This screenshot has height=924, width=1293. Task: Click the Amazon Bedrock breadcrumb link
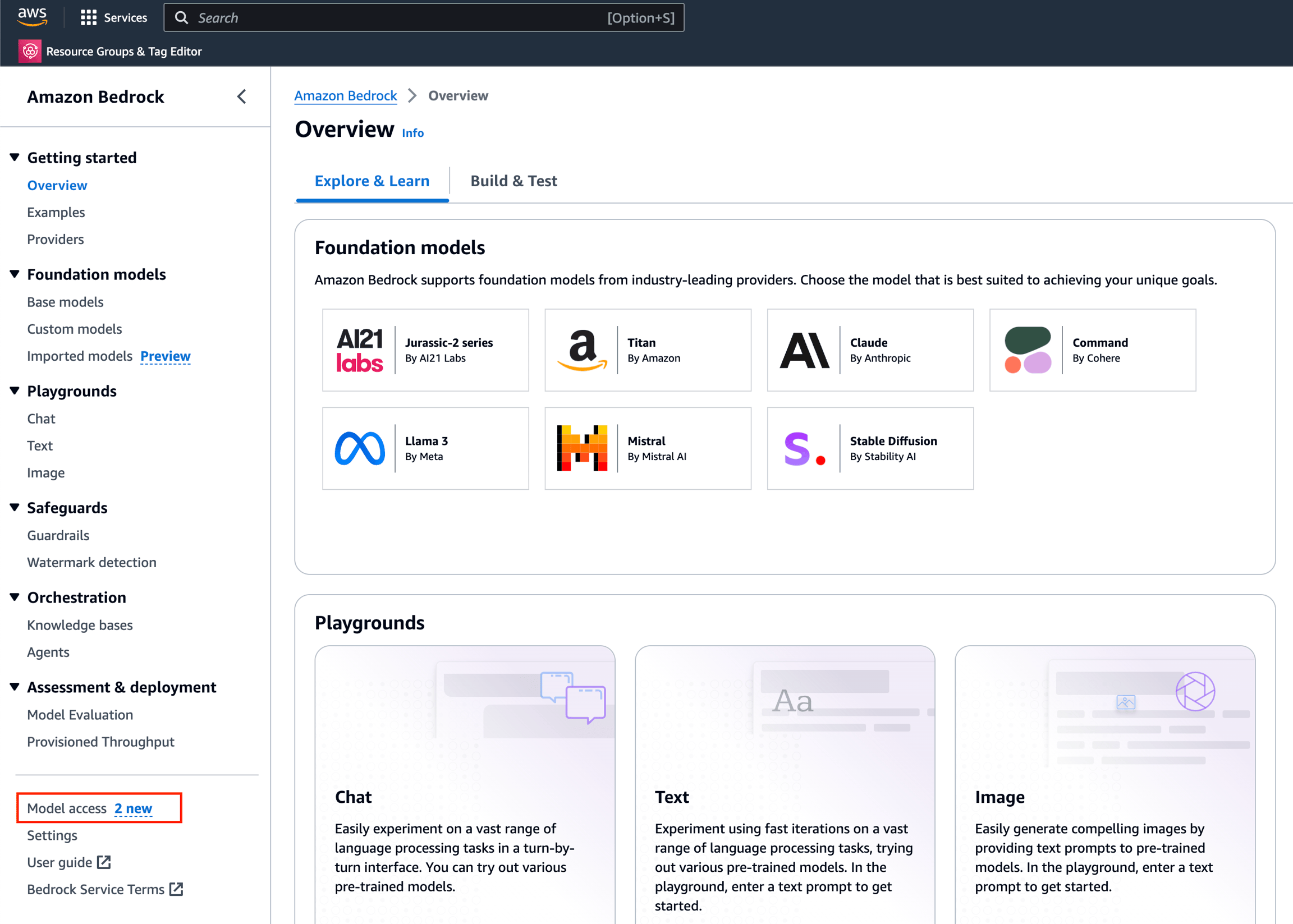pos(345,95)
